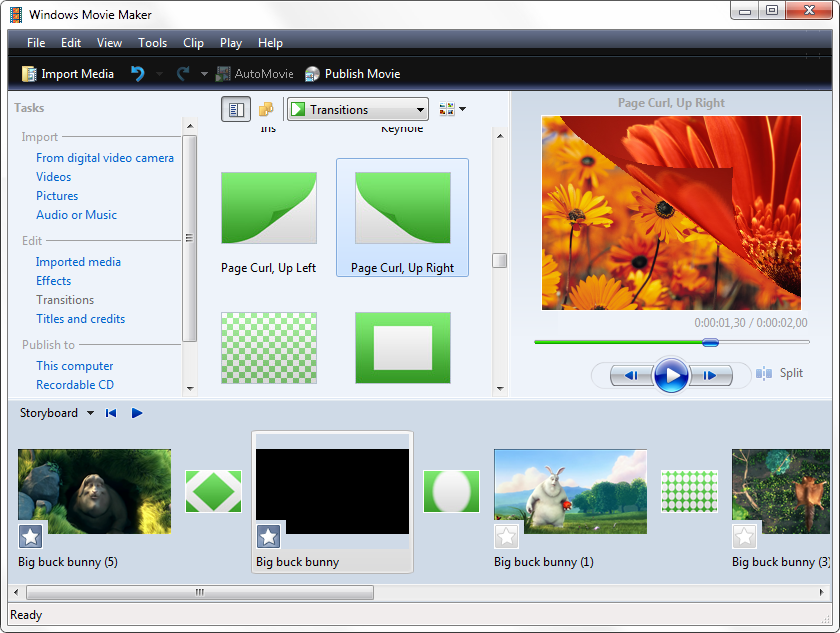Select Transitions in the Tasks pane
The width and height of the screenshot is (840, 633).
point(65,300)
